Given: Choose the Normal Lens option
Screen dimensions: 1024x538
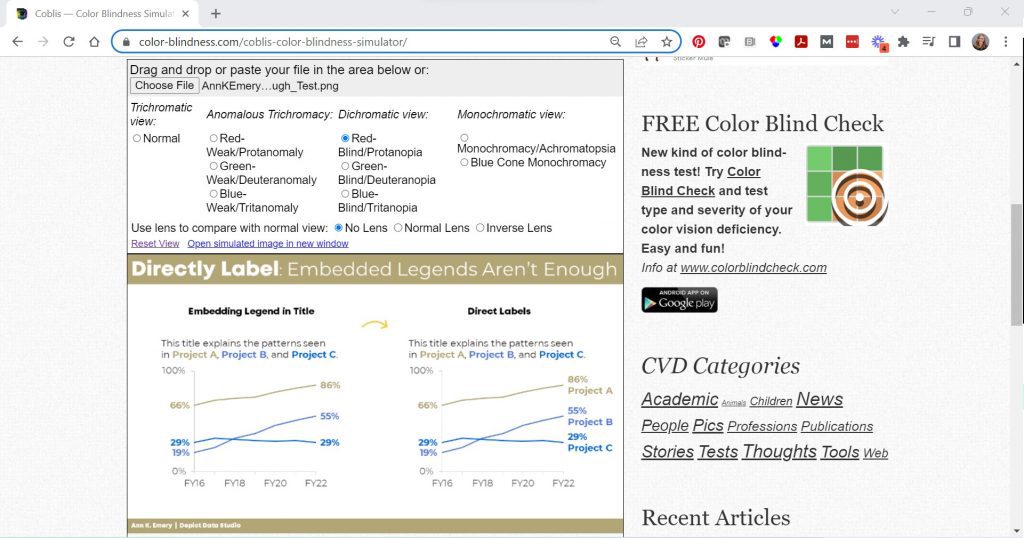Looking at the screenshot, I should [398, 228].
